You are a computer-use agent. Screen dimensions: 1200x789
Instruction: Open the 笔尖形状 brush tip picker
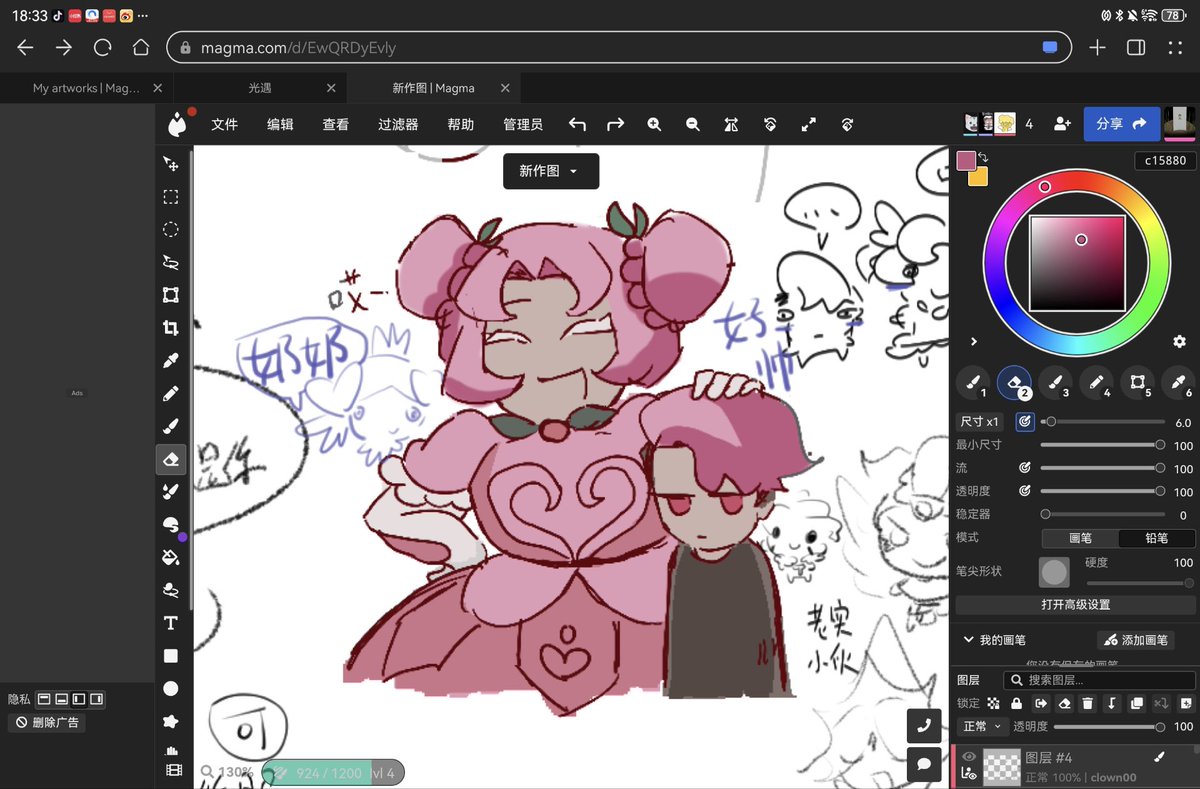click(1054, 572)
